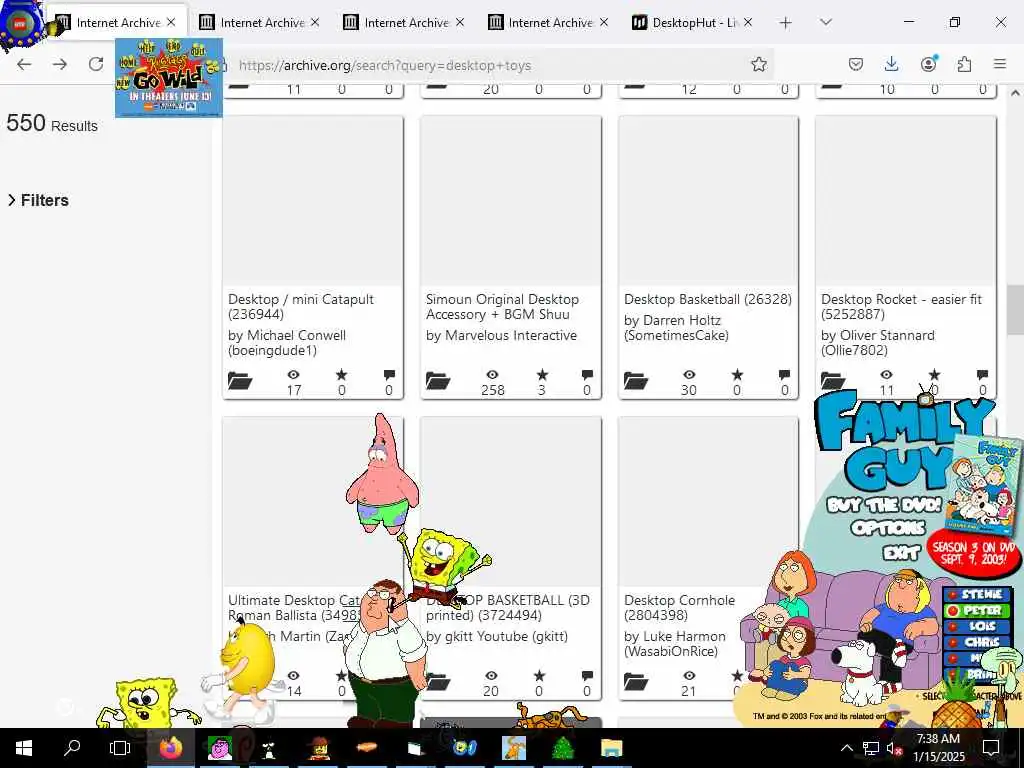
Task: Open Windows Start menu
Action: [x=24, y=748]
